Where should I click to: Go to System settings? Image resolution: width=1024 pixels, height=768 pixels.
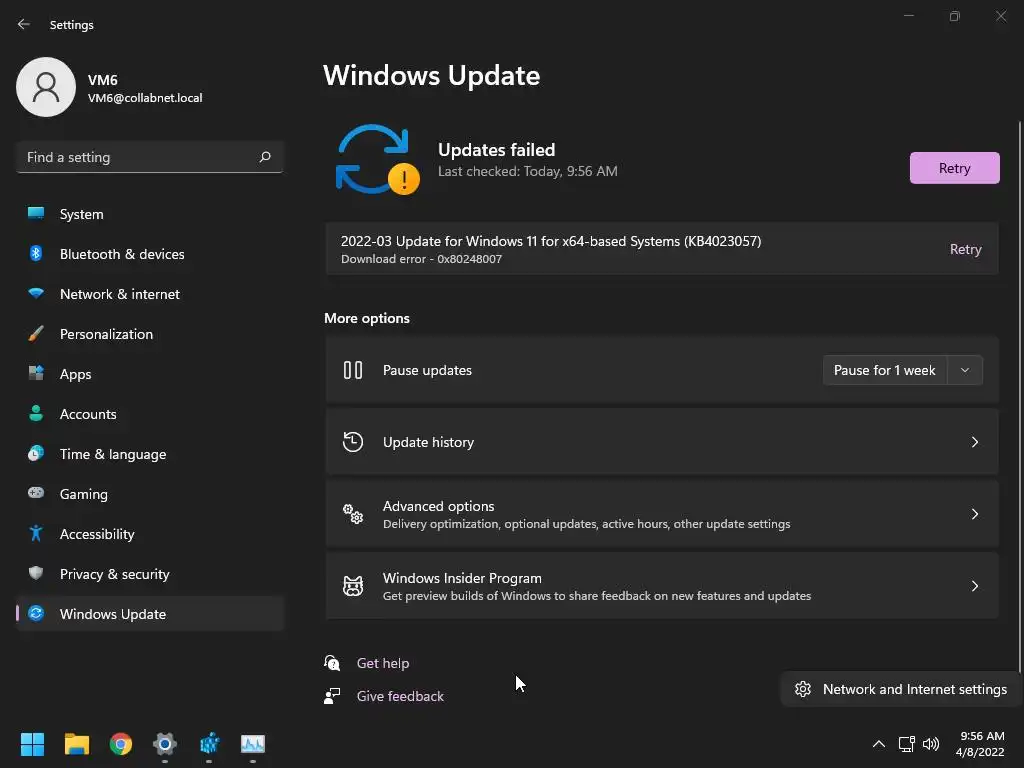(x=150, y=214)
